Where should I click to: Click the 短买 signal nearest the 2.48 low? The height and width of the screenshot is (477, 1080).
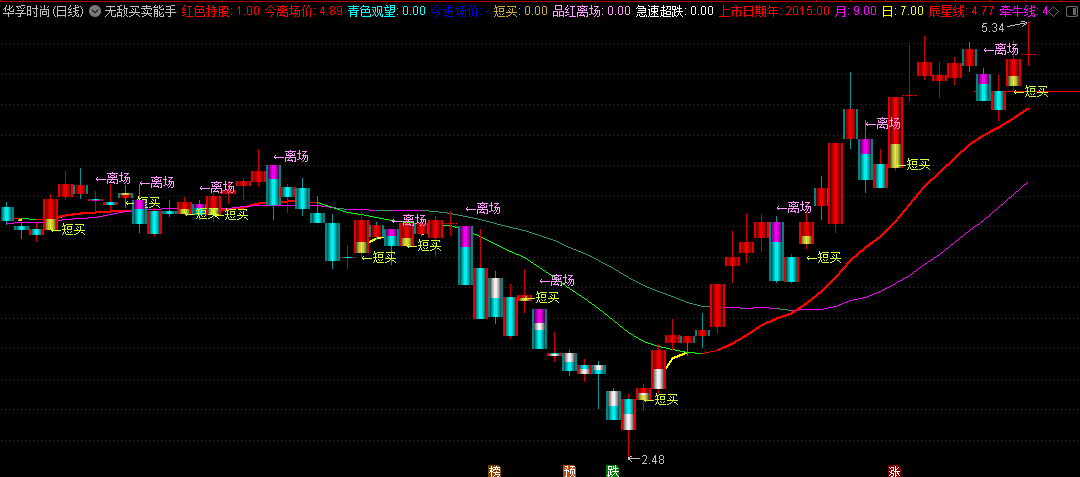point(660,399)
